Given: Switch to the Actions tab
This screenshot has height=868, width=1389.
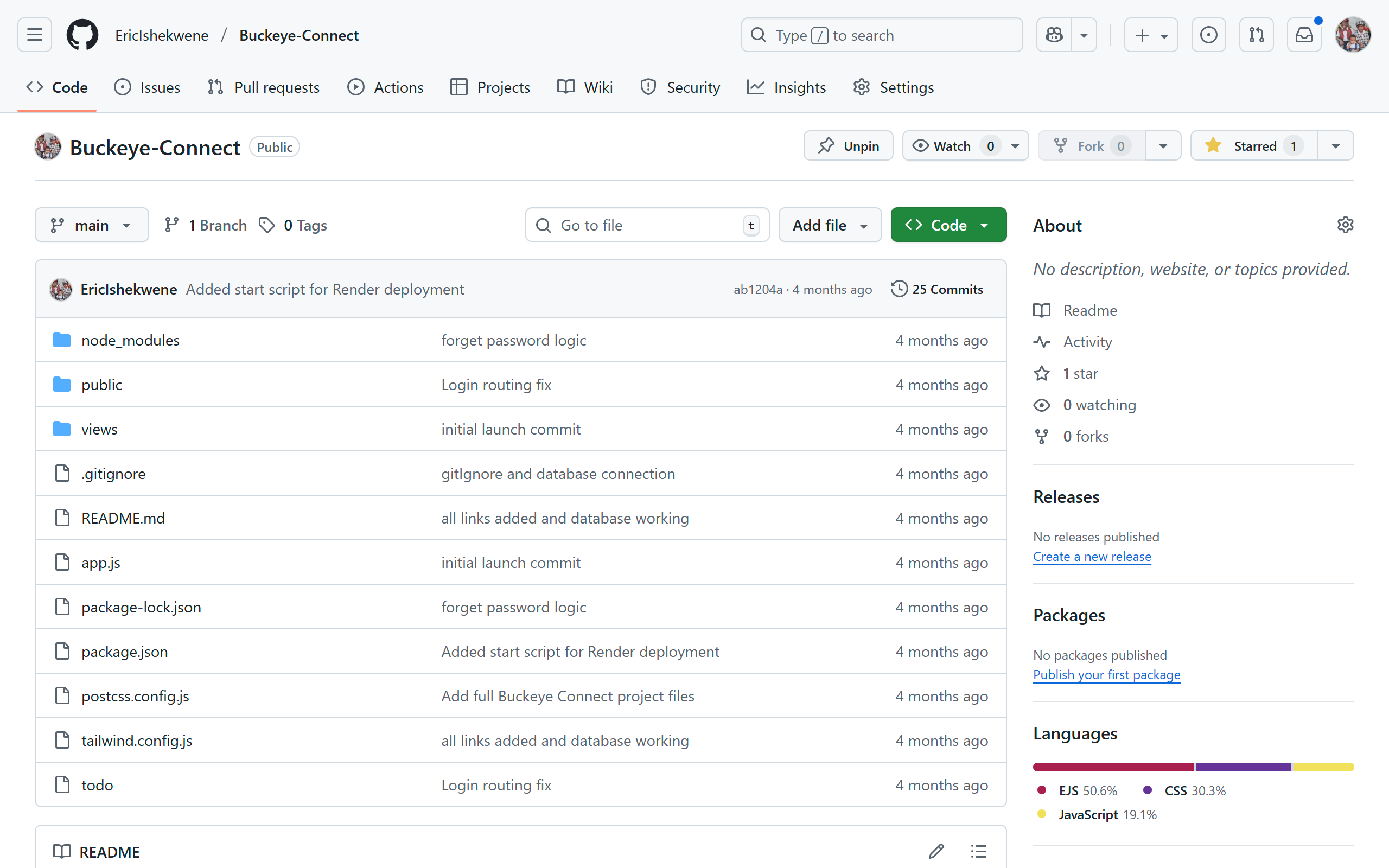Looking at the screenshot, I should (x=386, y=87).
